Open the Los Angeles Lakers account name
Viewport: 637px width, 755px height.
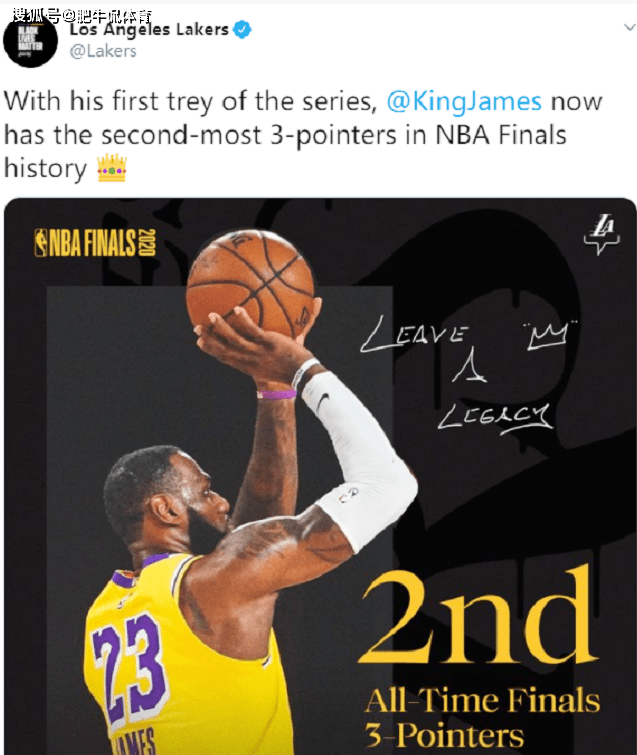(x=149, y=30)
